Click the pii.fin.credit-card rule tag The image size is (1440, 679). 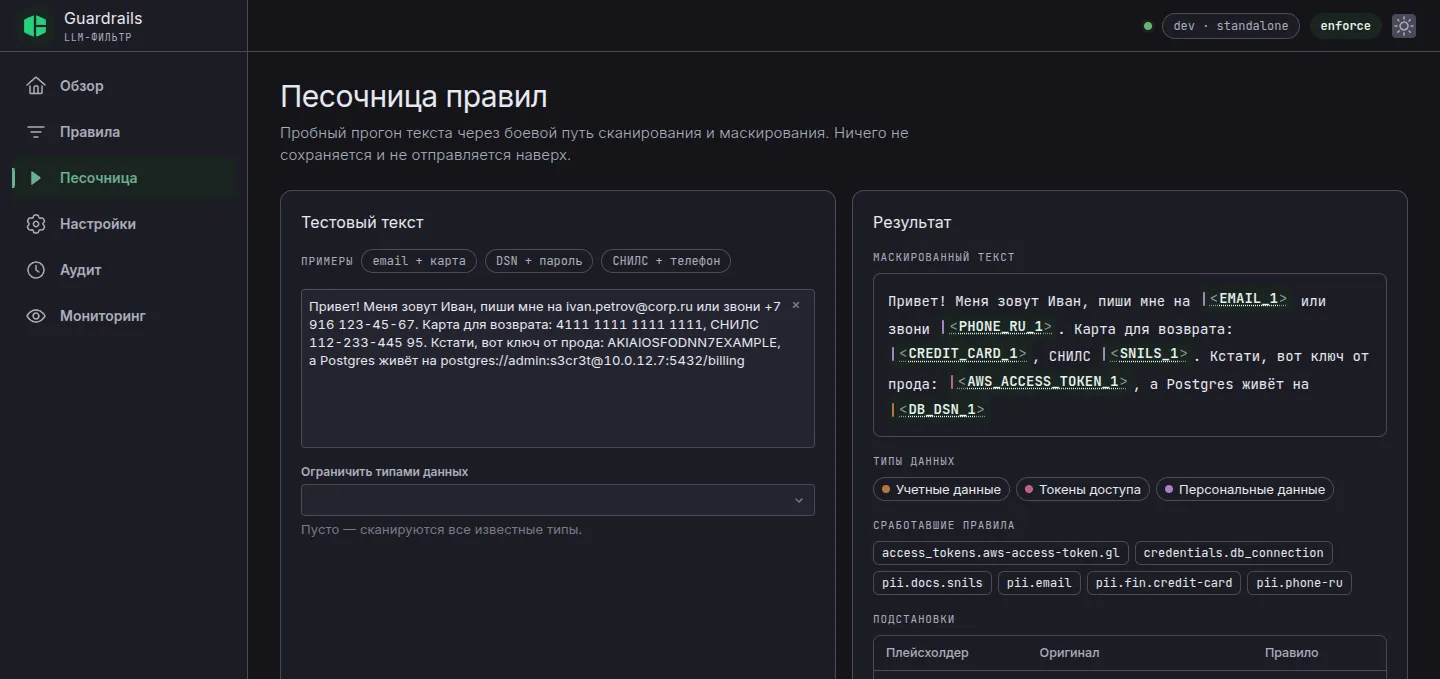[x=1164, y=583]
